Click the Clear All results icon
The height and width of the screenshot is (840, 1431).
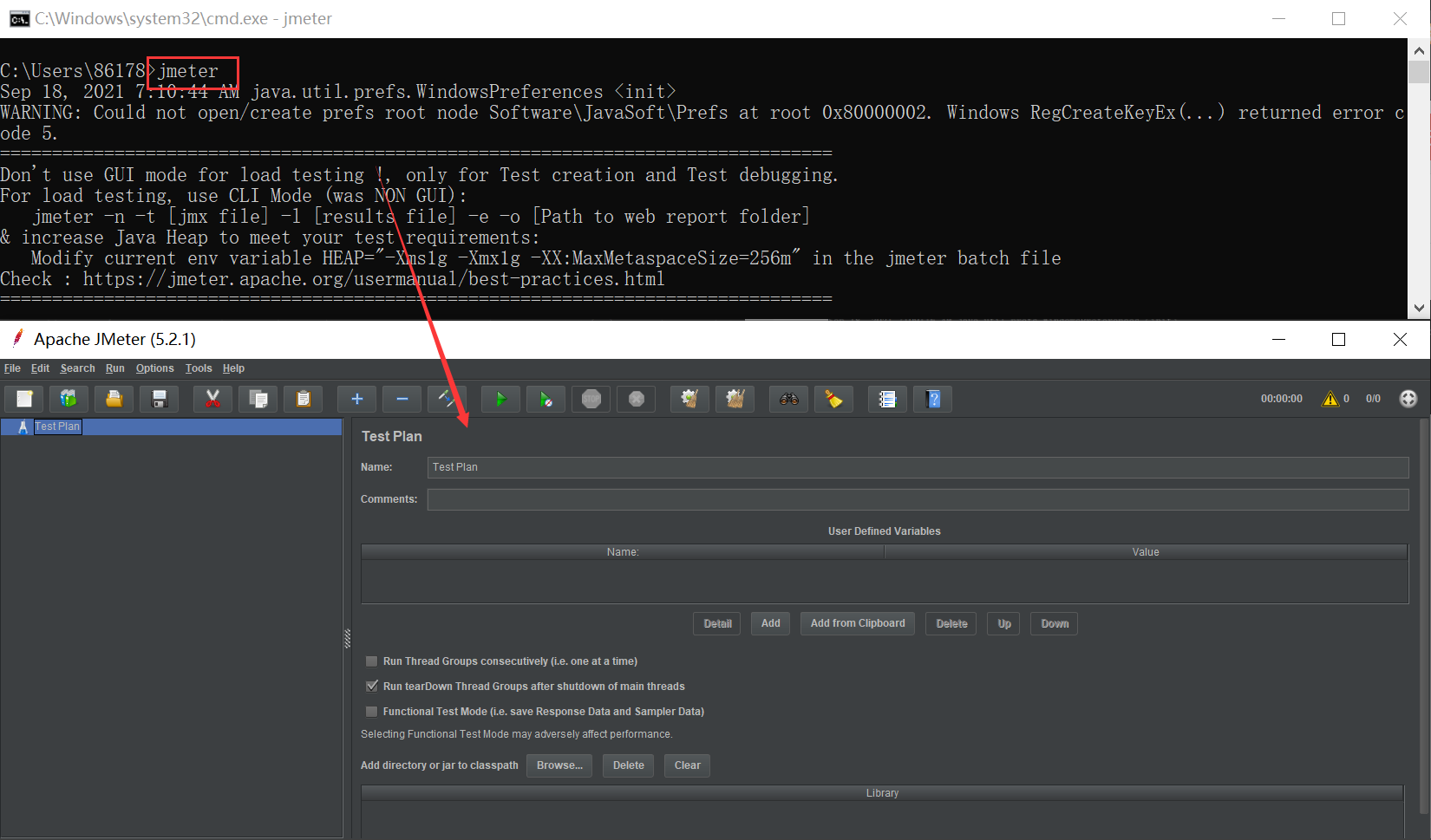tap(735, 399)
